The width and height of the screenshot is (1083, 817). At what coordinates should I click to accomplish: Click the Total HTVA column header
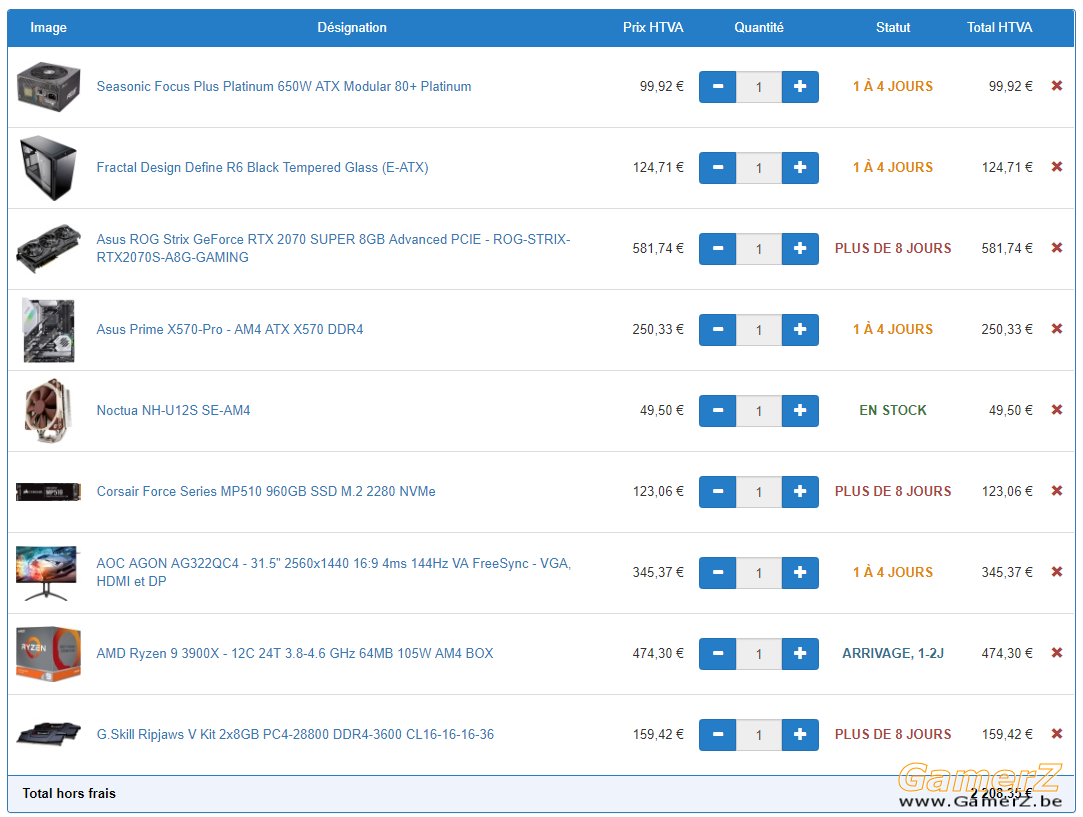[x=999, y=28]
